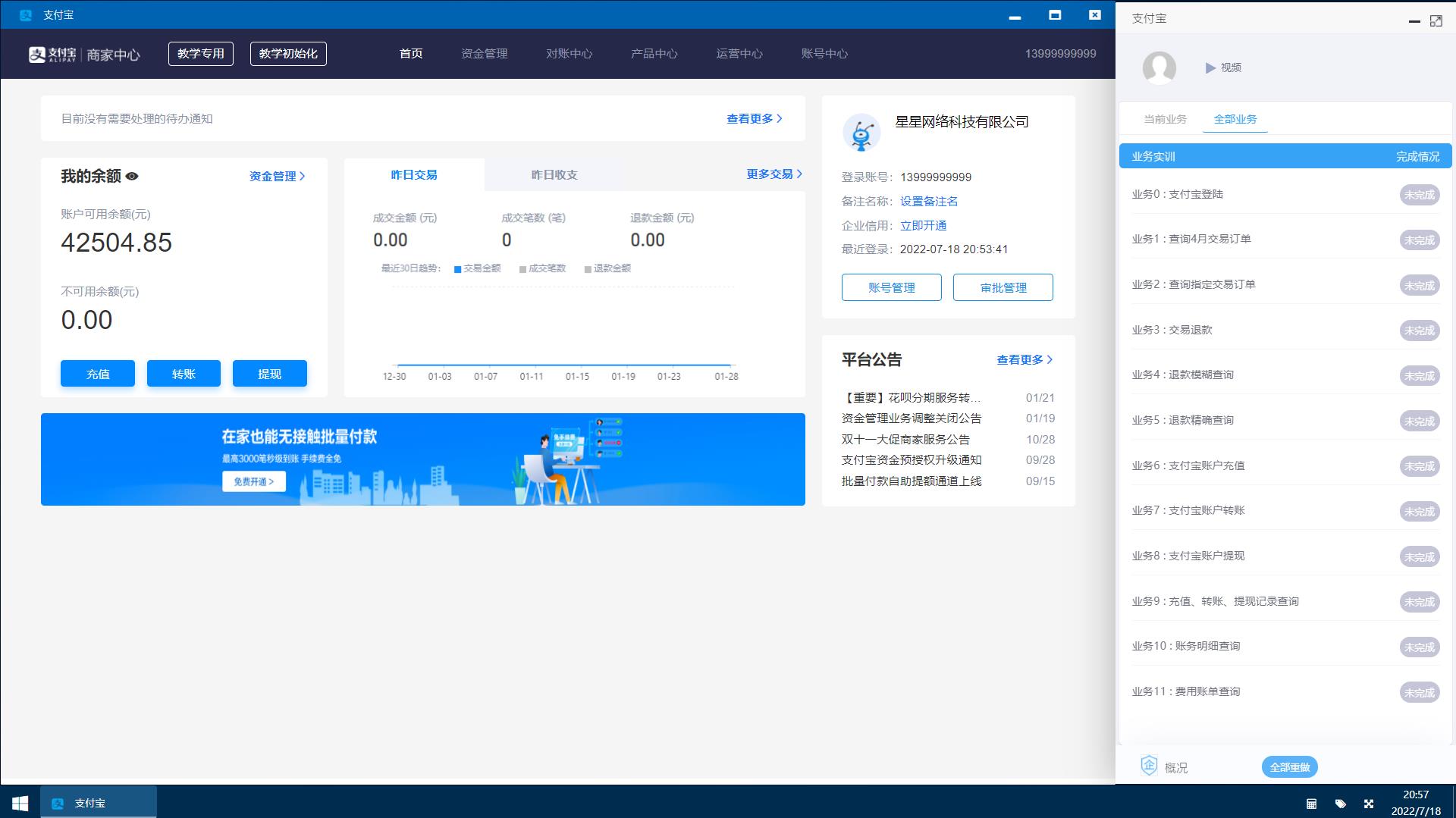This screenshot has height=818, width=1456.
Task: Click 设置备注名 link
Action: tap(929, 202)
